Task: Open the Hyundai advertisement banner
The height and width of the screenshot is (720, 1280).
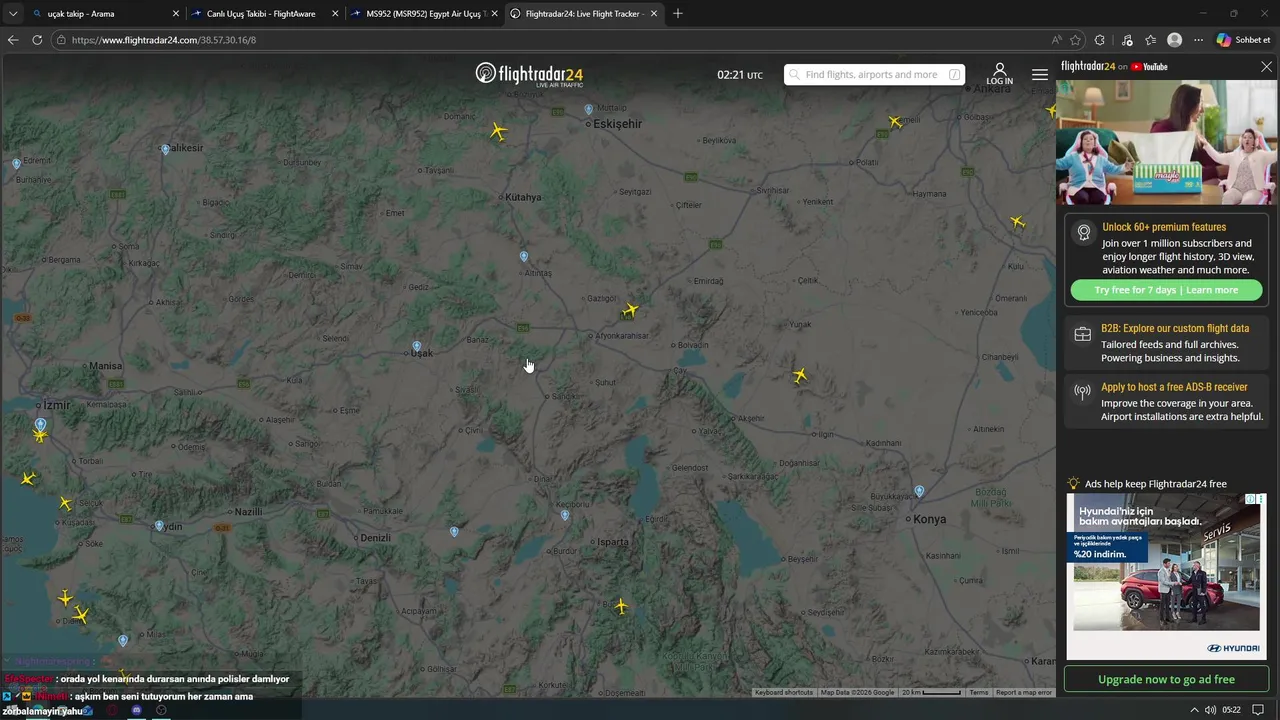Action: pyautogui.click(x=1166, y=576)
